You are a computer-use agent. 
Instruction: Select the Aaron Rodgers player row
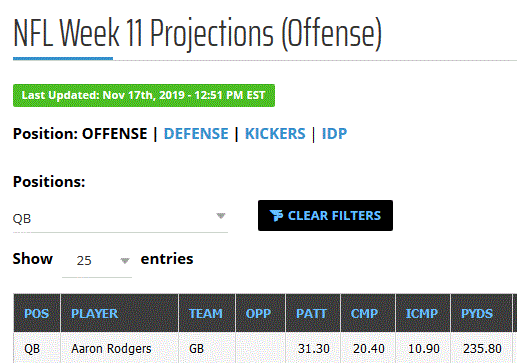pyautogui.click(x=265, y=348)
